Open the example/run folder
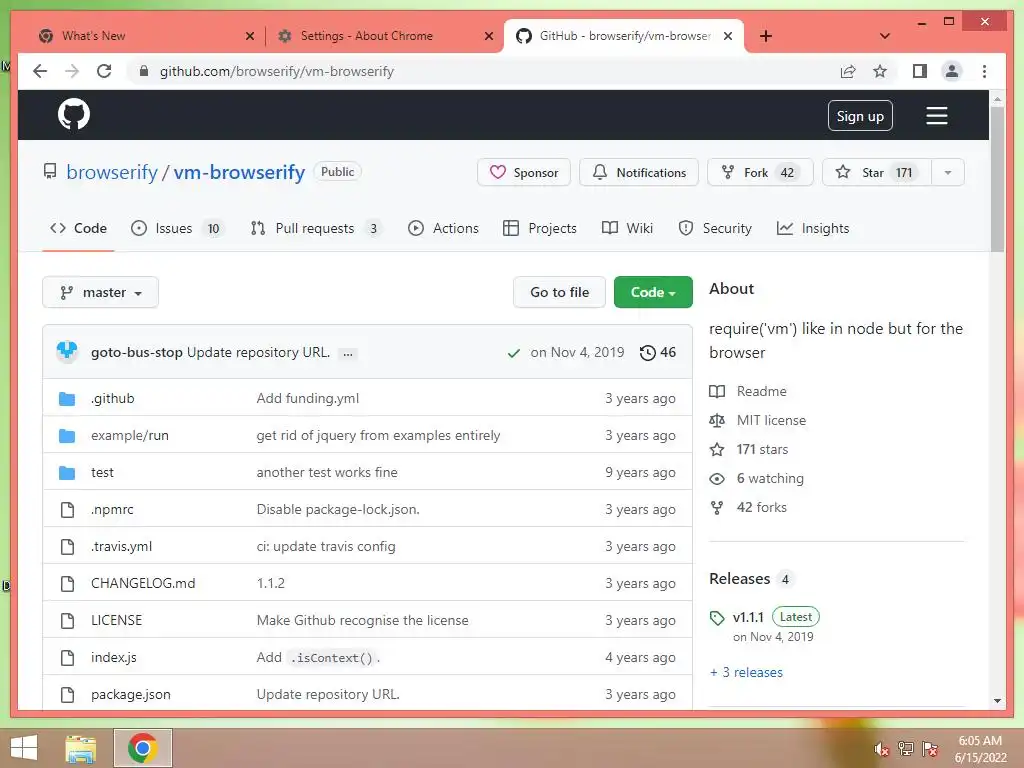 tap(130, 436)
